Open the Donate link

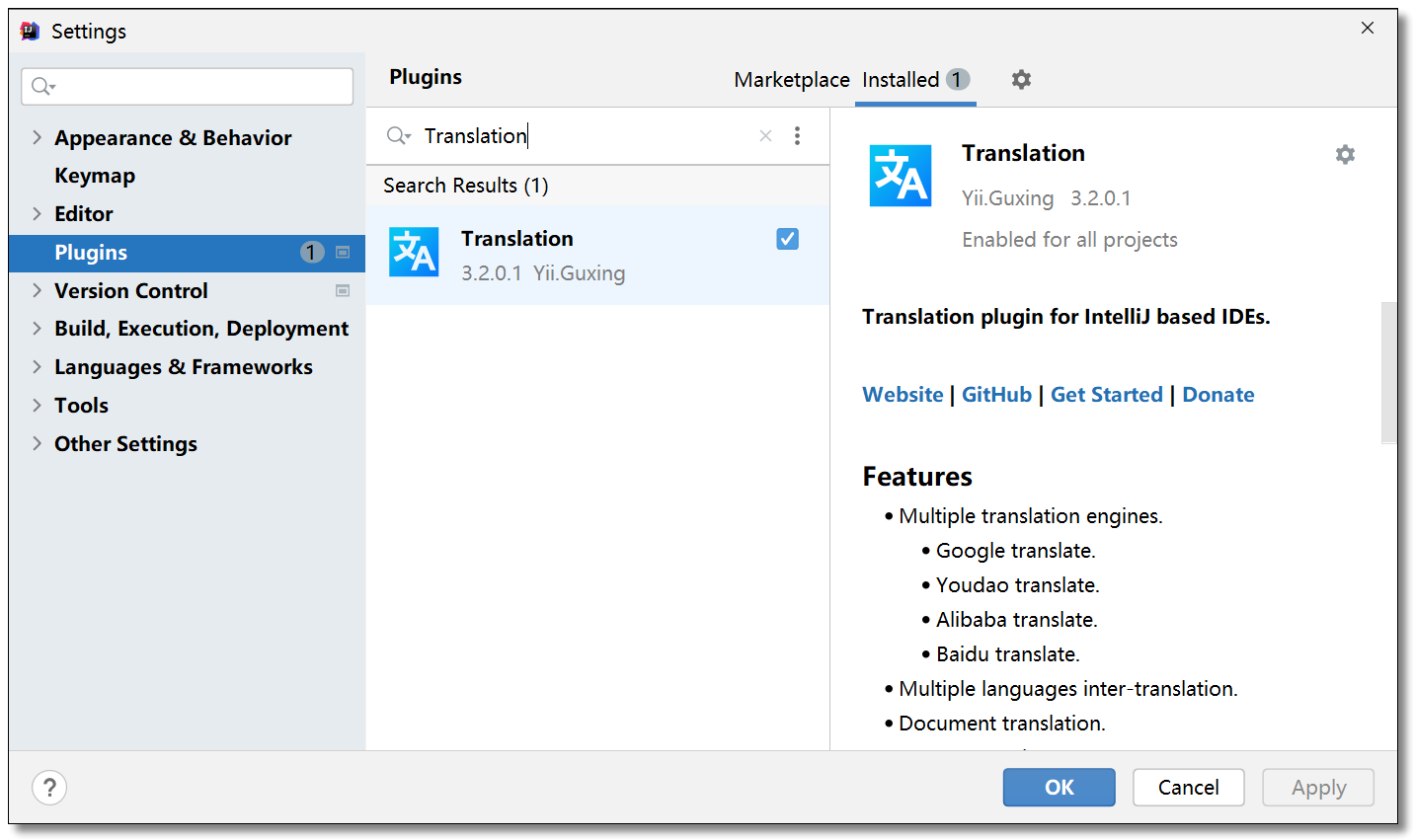1218,395
